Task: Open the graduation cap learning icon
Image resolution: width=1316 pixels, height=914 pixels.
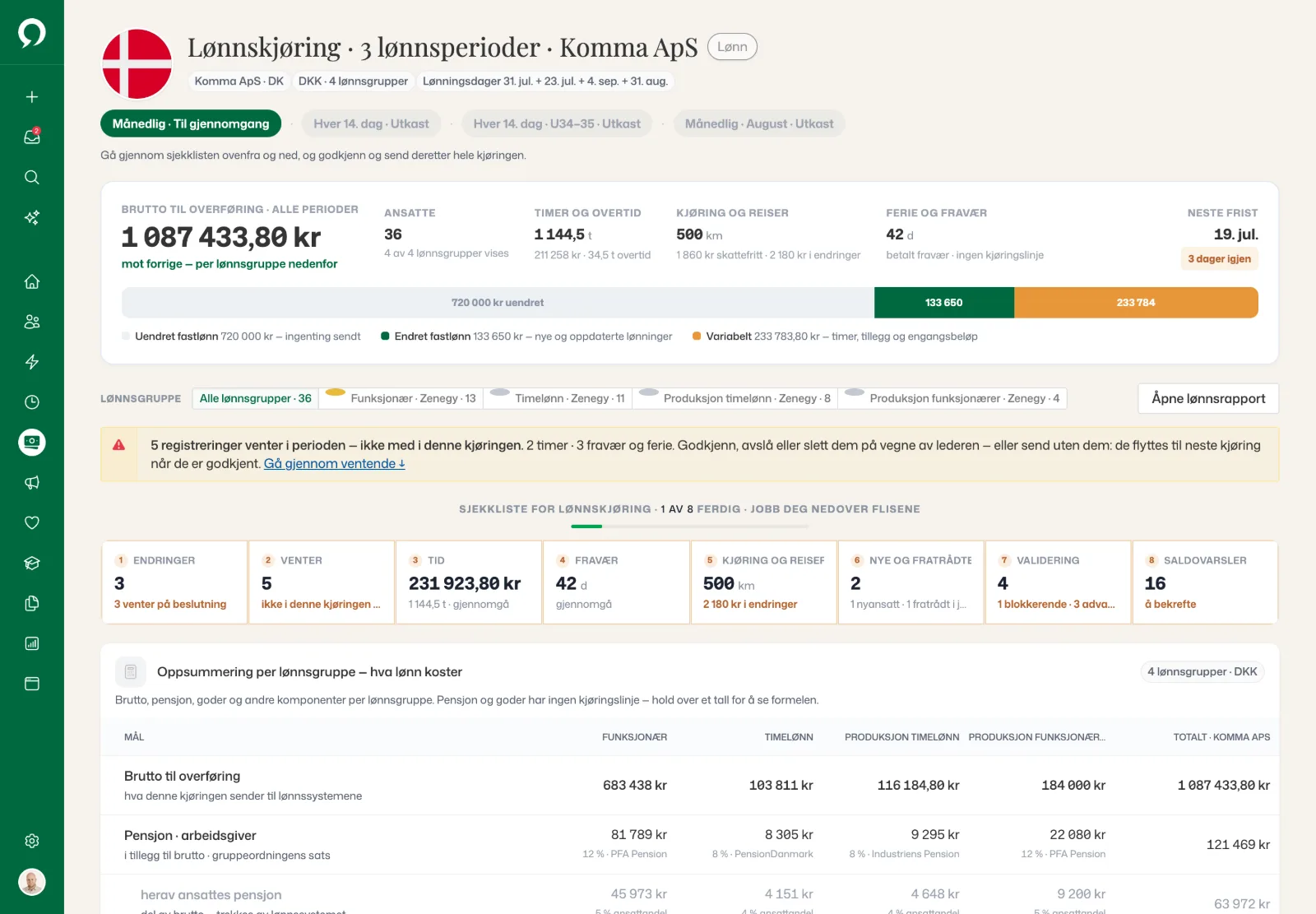Action: click(x=32, y=564)
